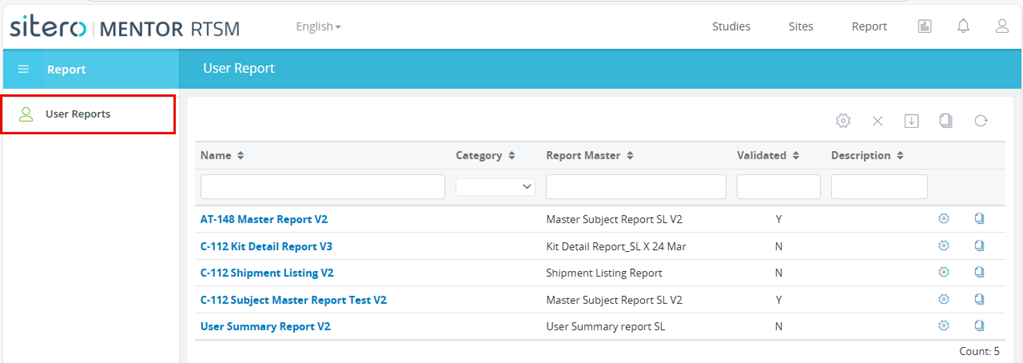Open gear settings for C-112 Shipment Listing V2
Screen dimensions: 1023x363
[943, 272]
